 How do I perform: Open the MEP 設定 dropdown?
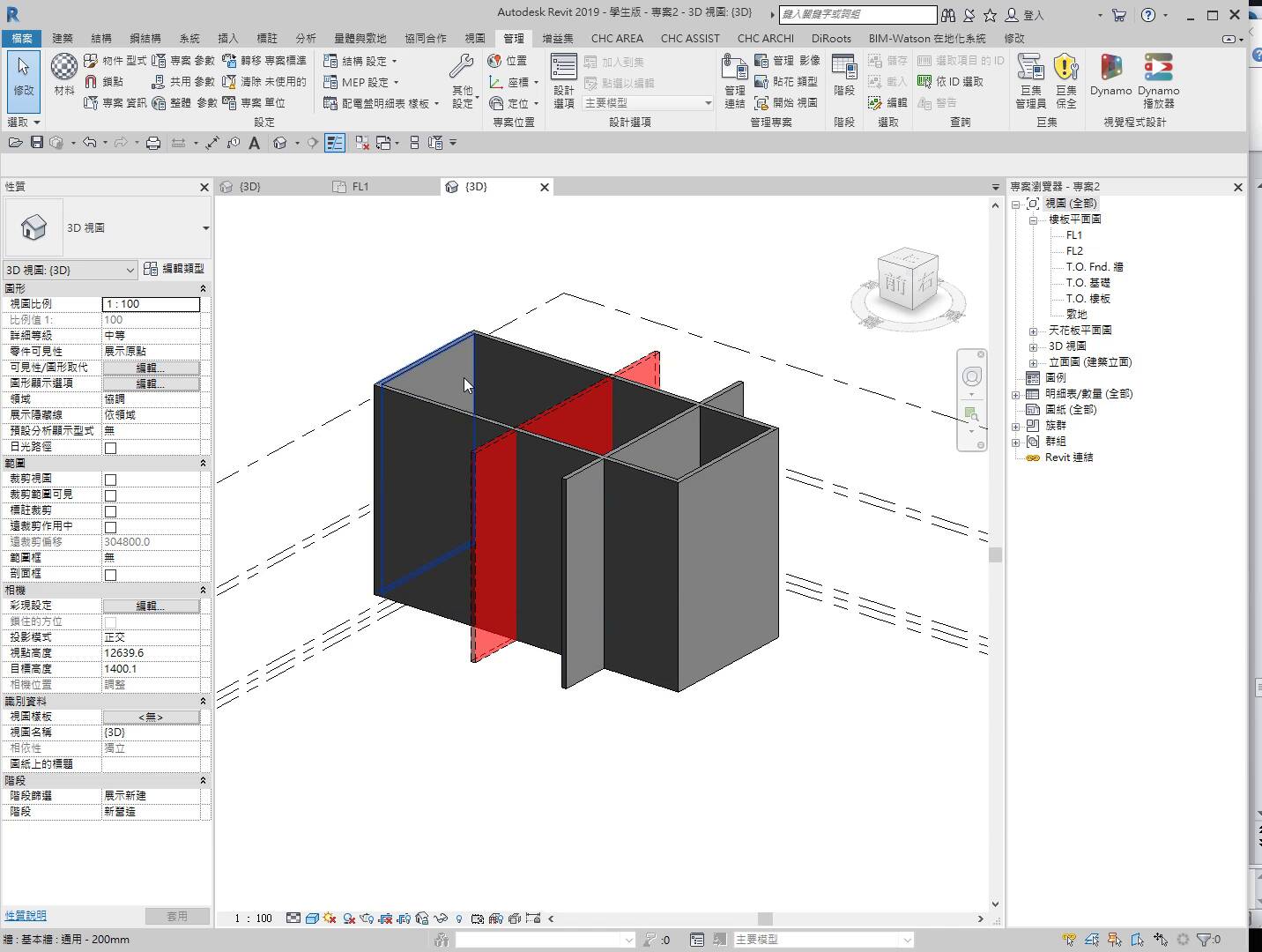pos(360,82)
